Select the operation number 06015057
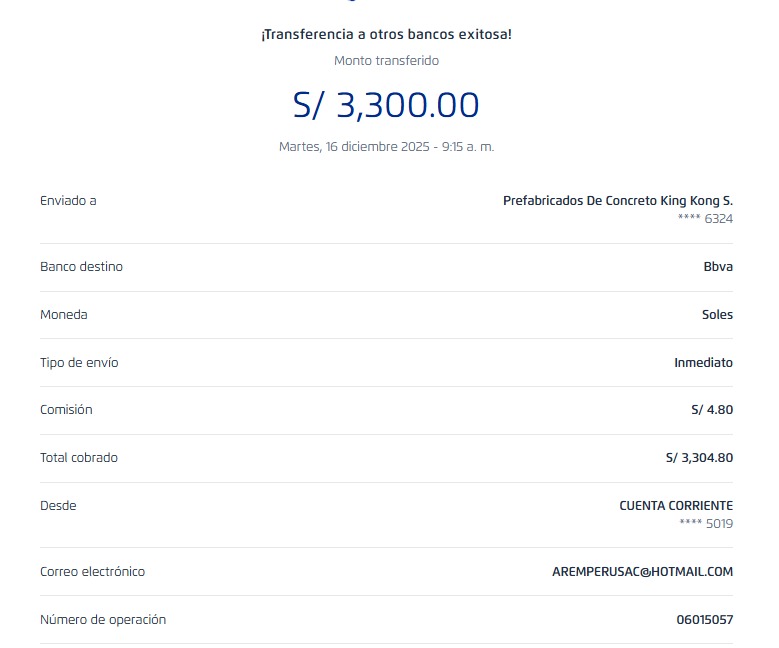The image size is (779, 648). [x=704, y=620]
